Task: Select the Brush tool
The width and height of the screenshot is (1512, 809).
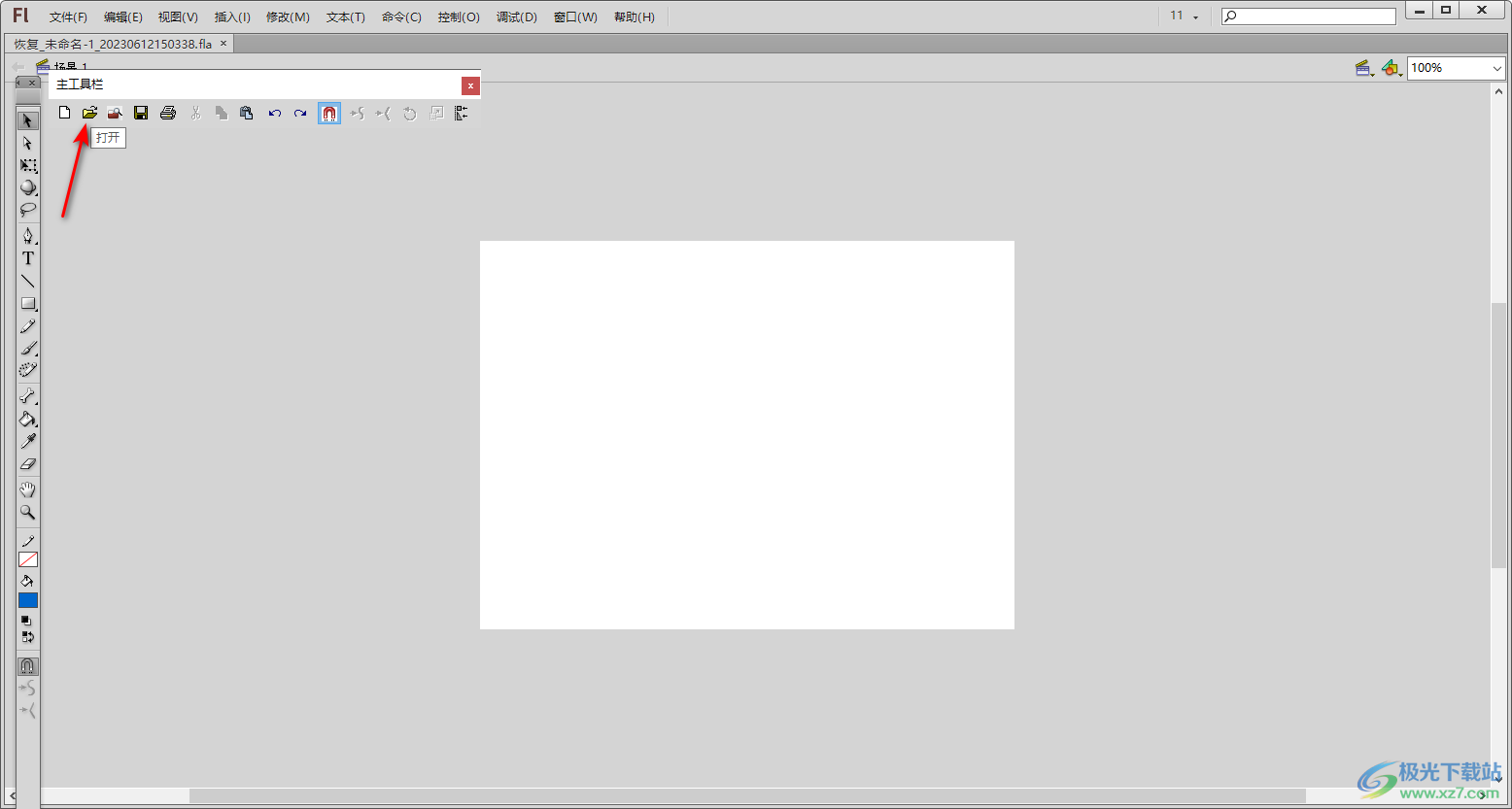Action: (x=28, y=349)
